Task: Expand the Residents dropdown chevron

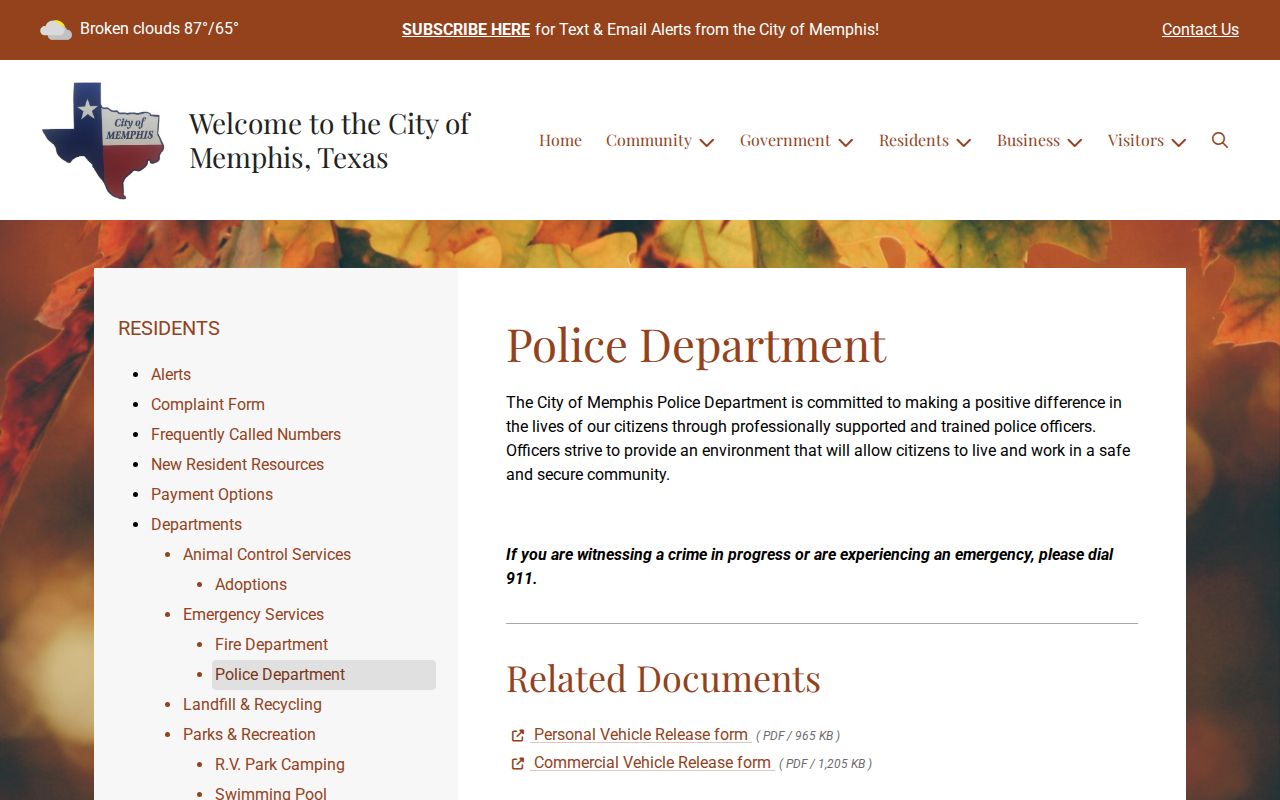Action: coord(964,142)
